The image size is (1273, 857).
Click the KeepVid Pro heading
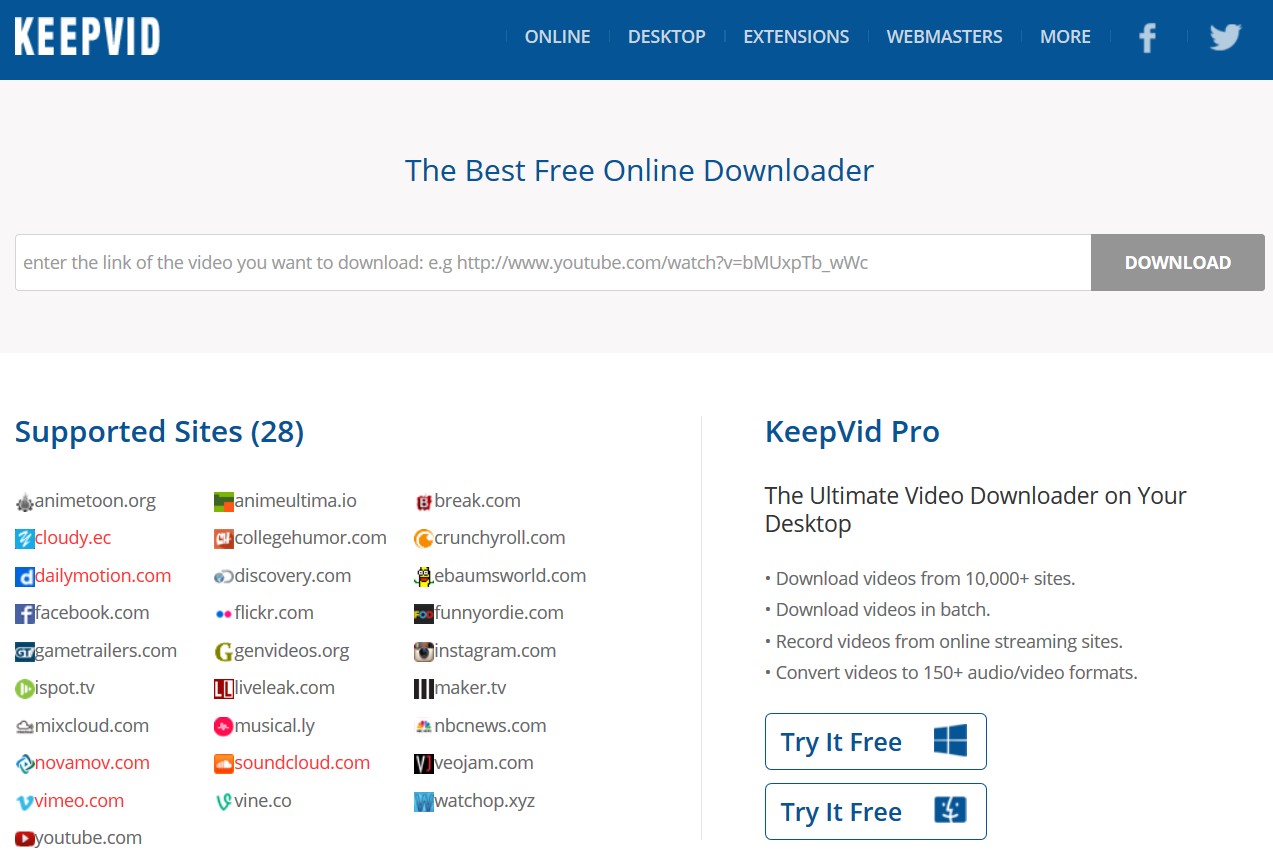[852, 432]
